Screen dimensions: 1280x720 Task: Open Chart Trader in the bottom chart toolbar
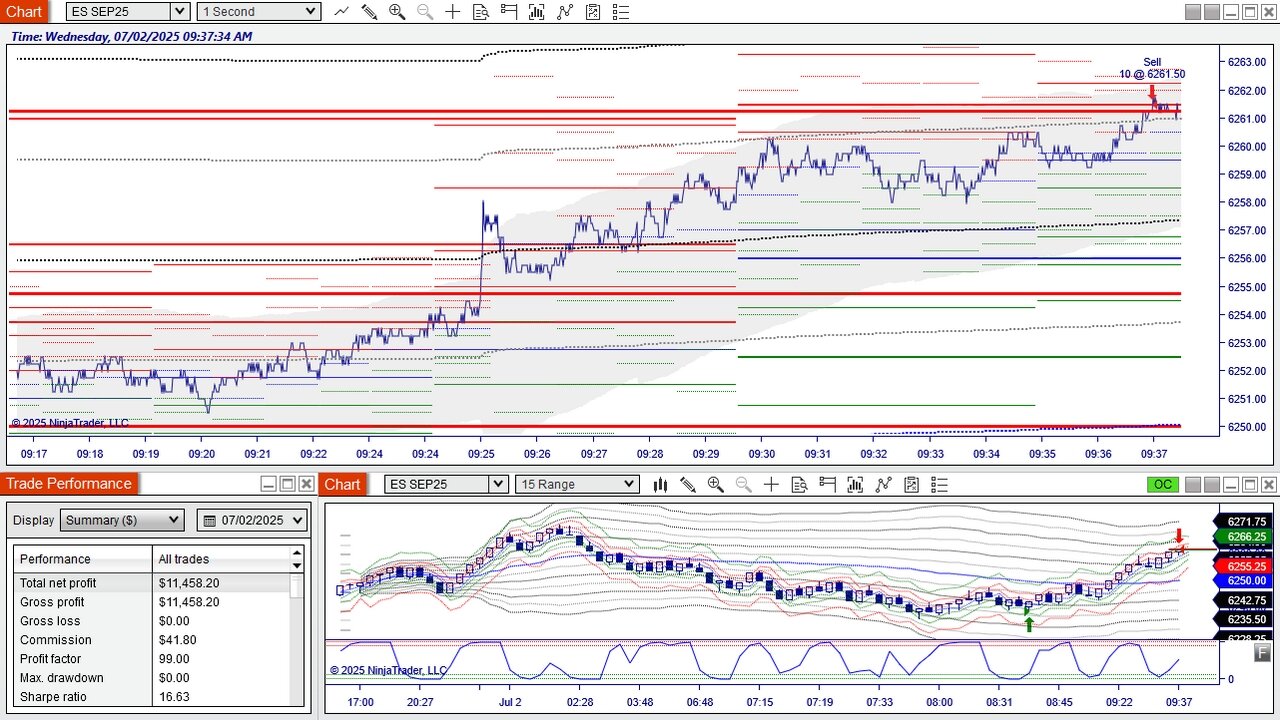click(x=827, y=484)
